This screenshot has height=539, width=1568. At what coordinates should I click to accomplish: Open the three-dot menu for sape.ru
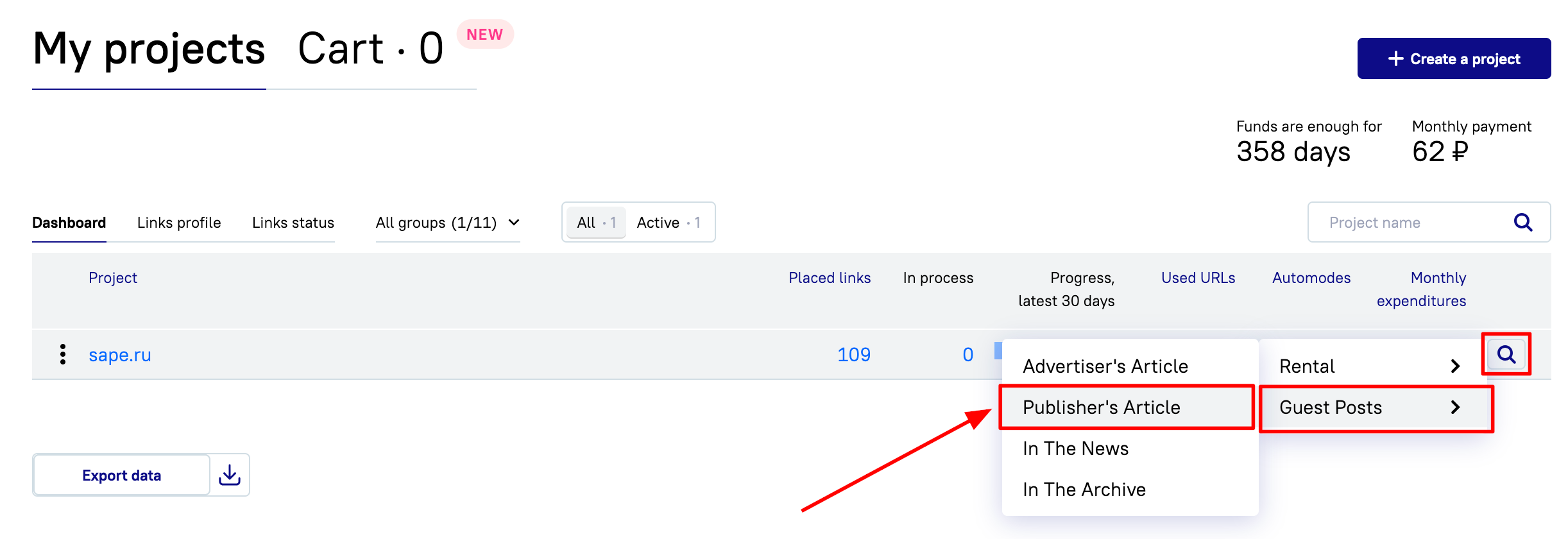coord(63,354)
